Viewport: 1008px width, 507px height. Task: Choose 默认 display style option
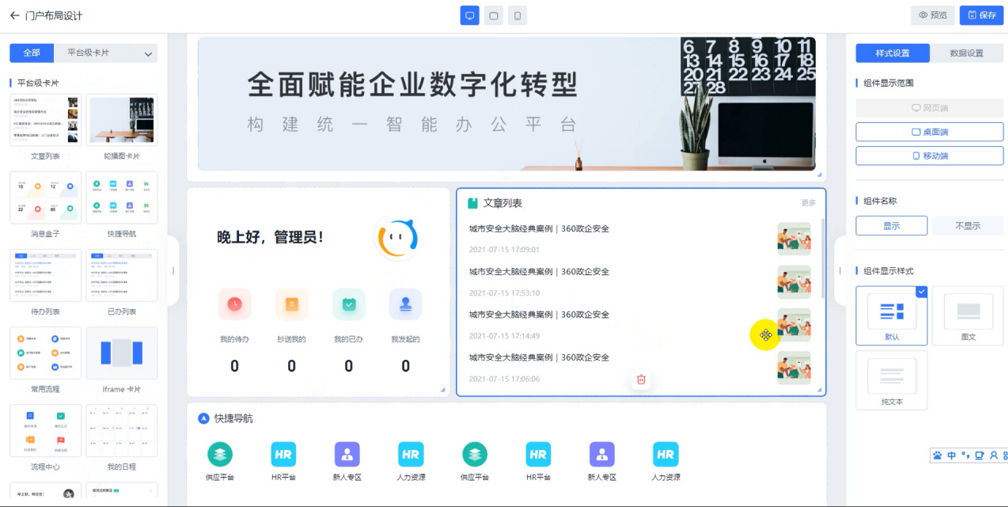point(892,316)
